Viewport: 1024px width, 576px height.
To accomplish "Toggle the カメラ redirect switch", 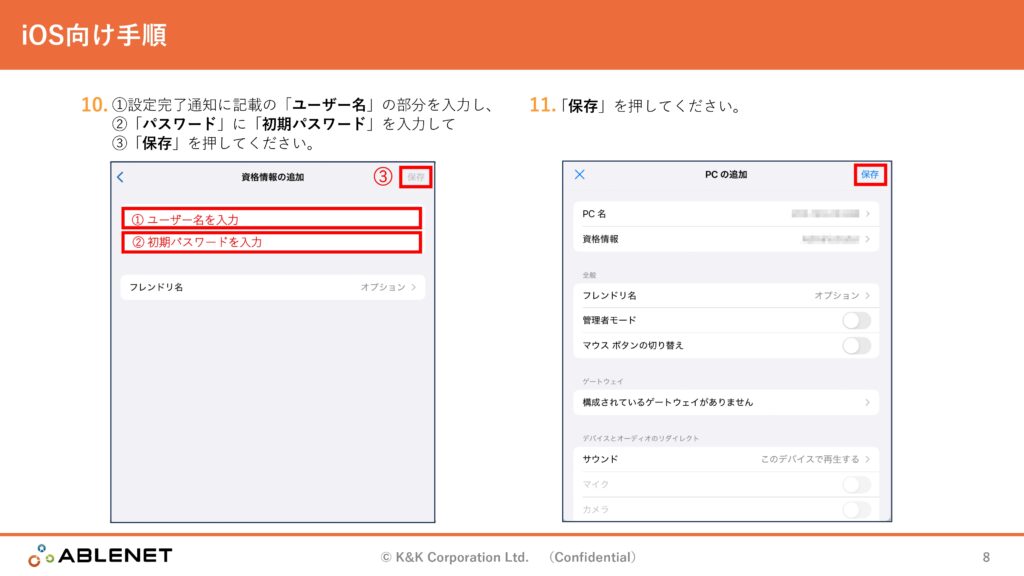I will point(856,509).
